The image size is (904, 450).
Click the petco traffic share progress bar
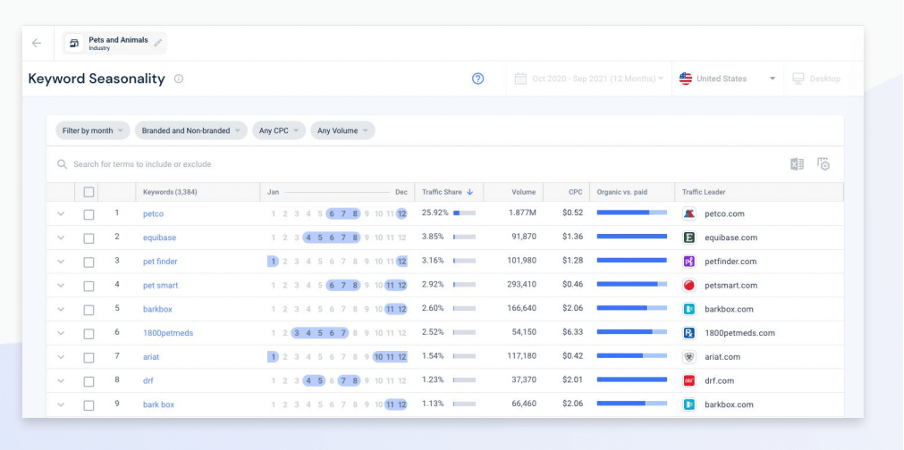pos(465,213)
